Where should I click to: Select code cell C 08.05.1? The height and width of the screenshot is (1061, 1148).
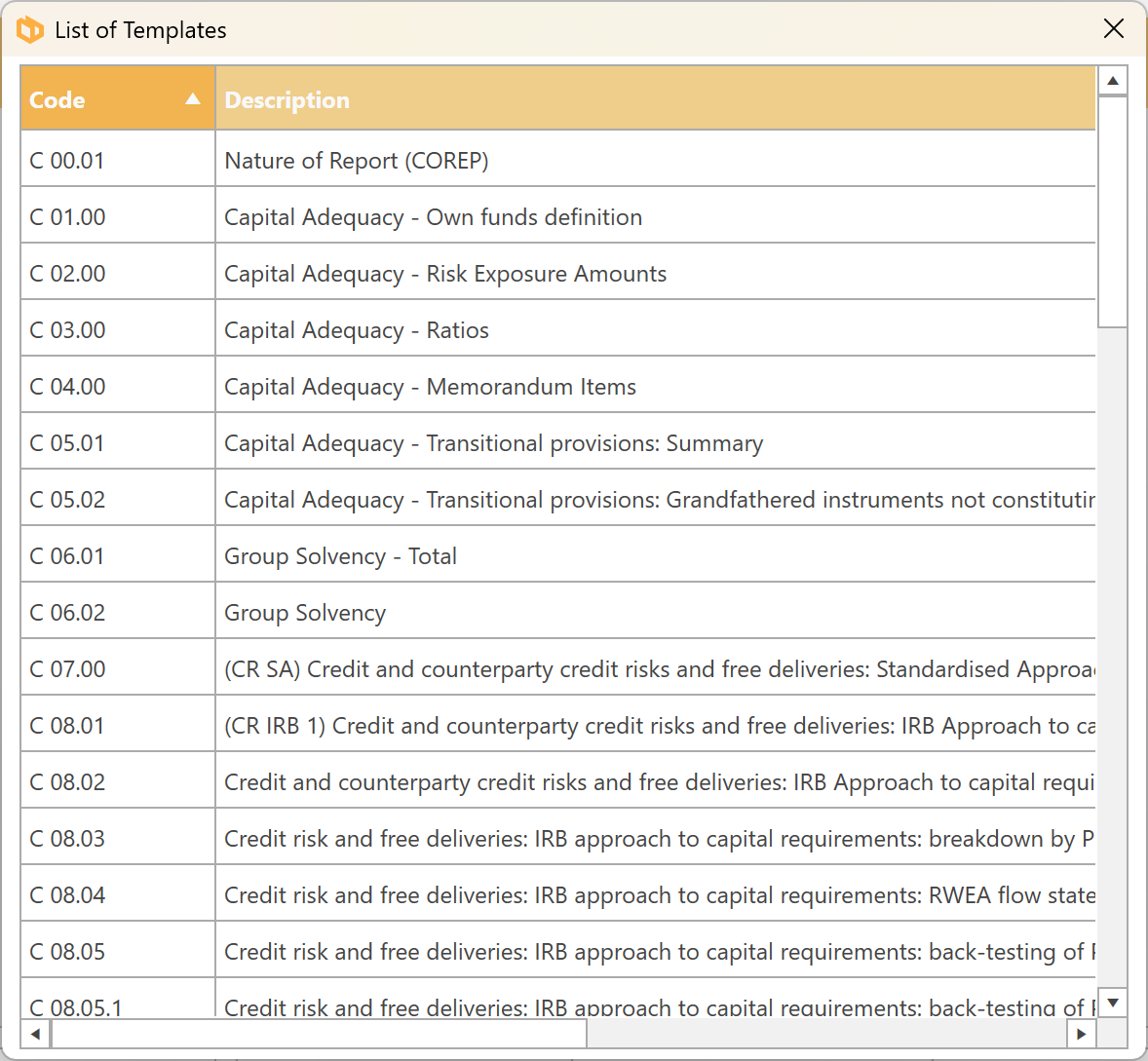[118, 999]
